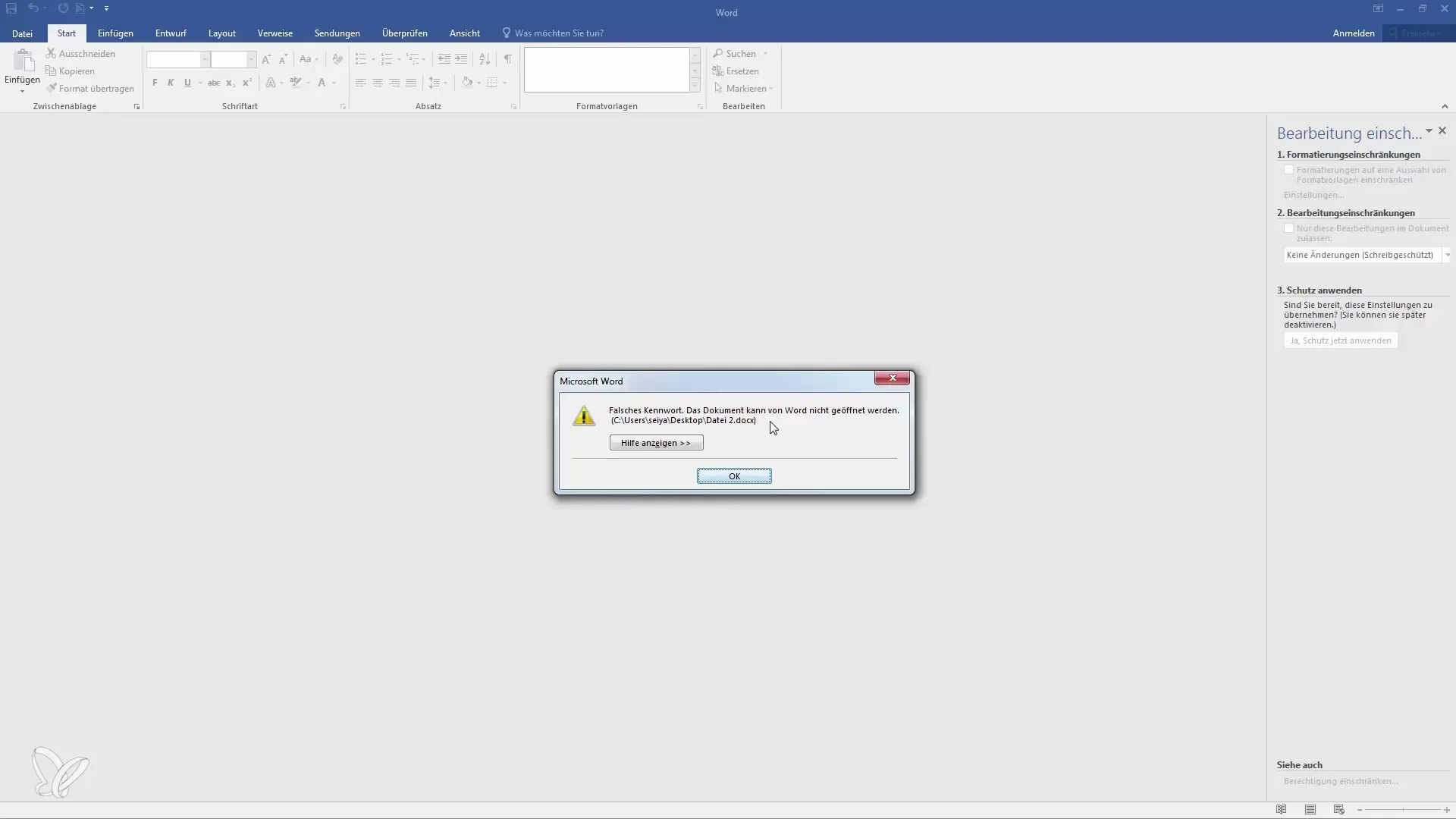This screenshot has width=1456, height=819.
Task: Click the align left icon
Action: (361, 83)
